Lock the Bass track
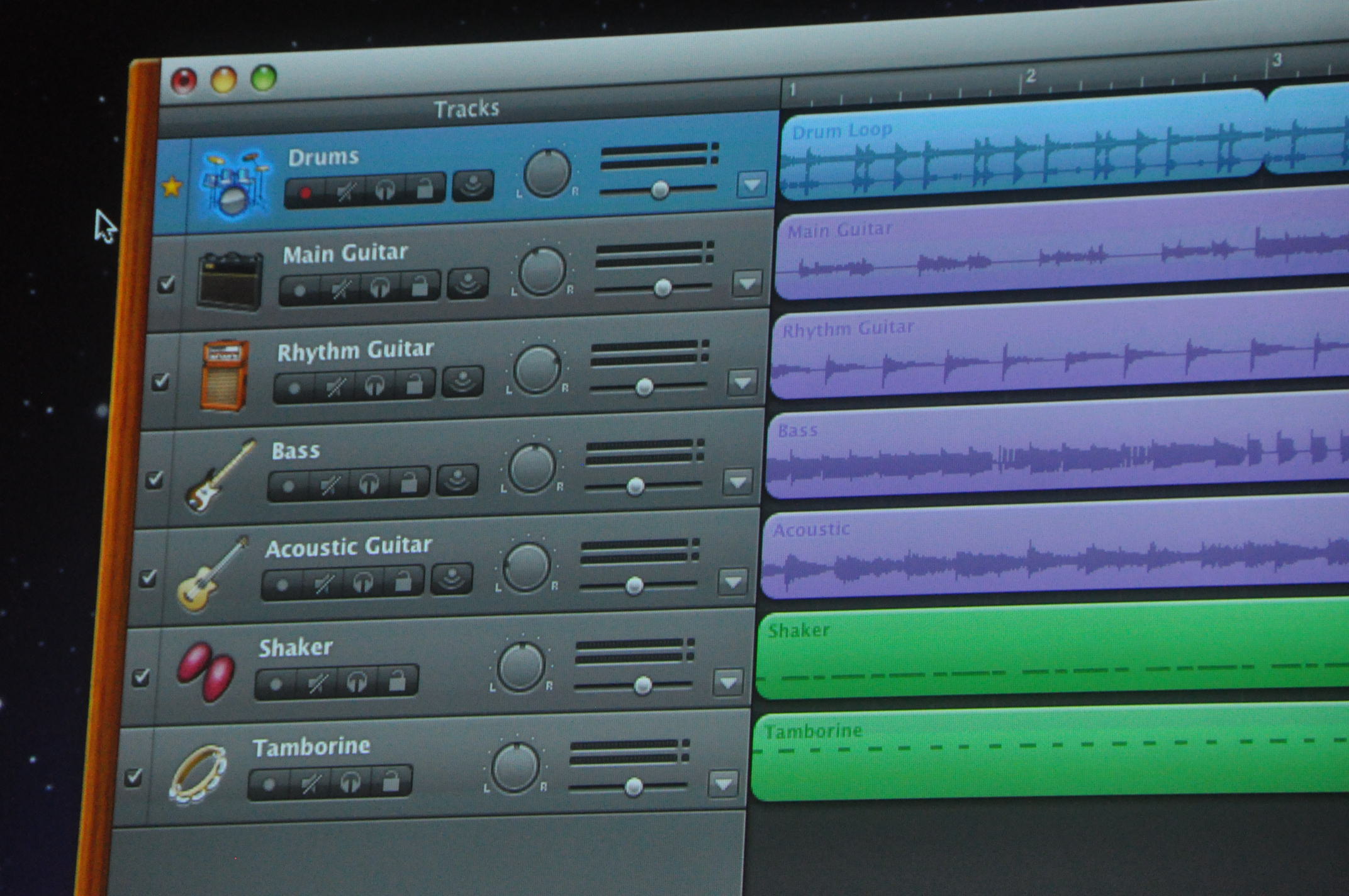 pyautogui.click(x=409, y=483)
